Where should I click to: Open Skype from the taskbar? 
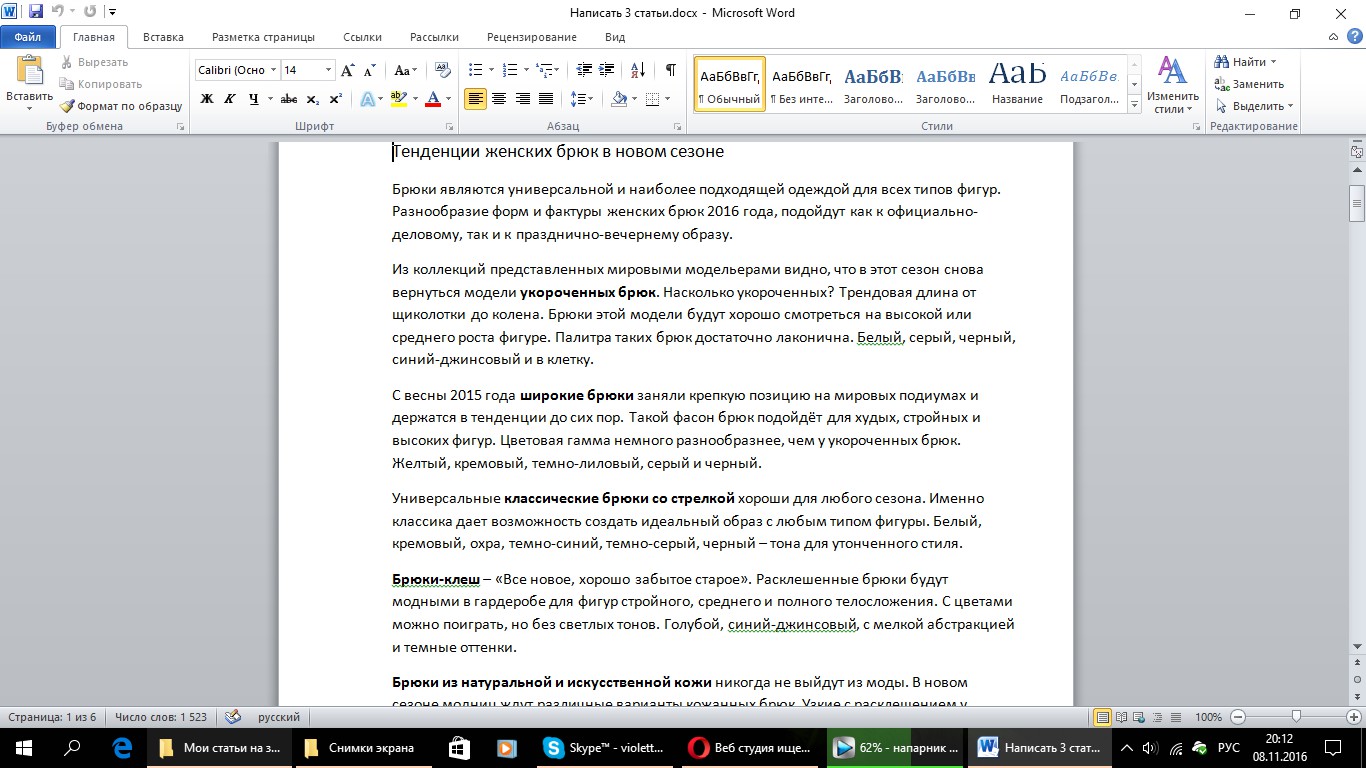click(604, 747)
